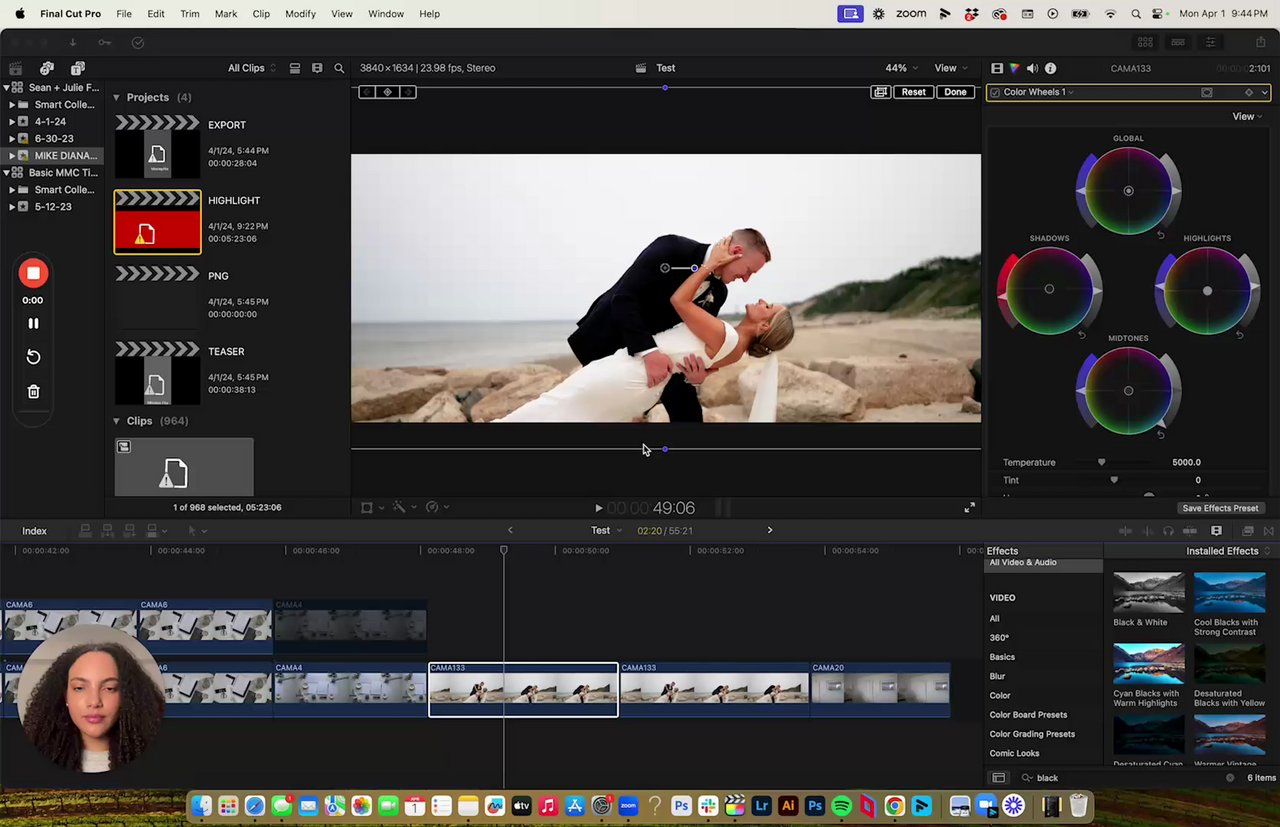The height and width of the screenshot is (827, 1280).
Task: Toggle the Color Wheels keyframe button
Action: [1248, 92]
